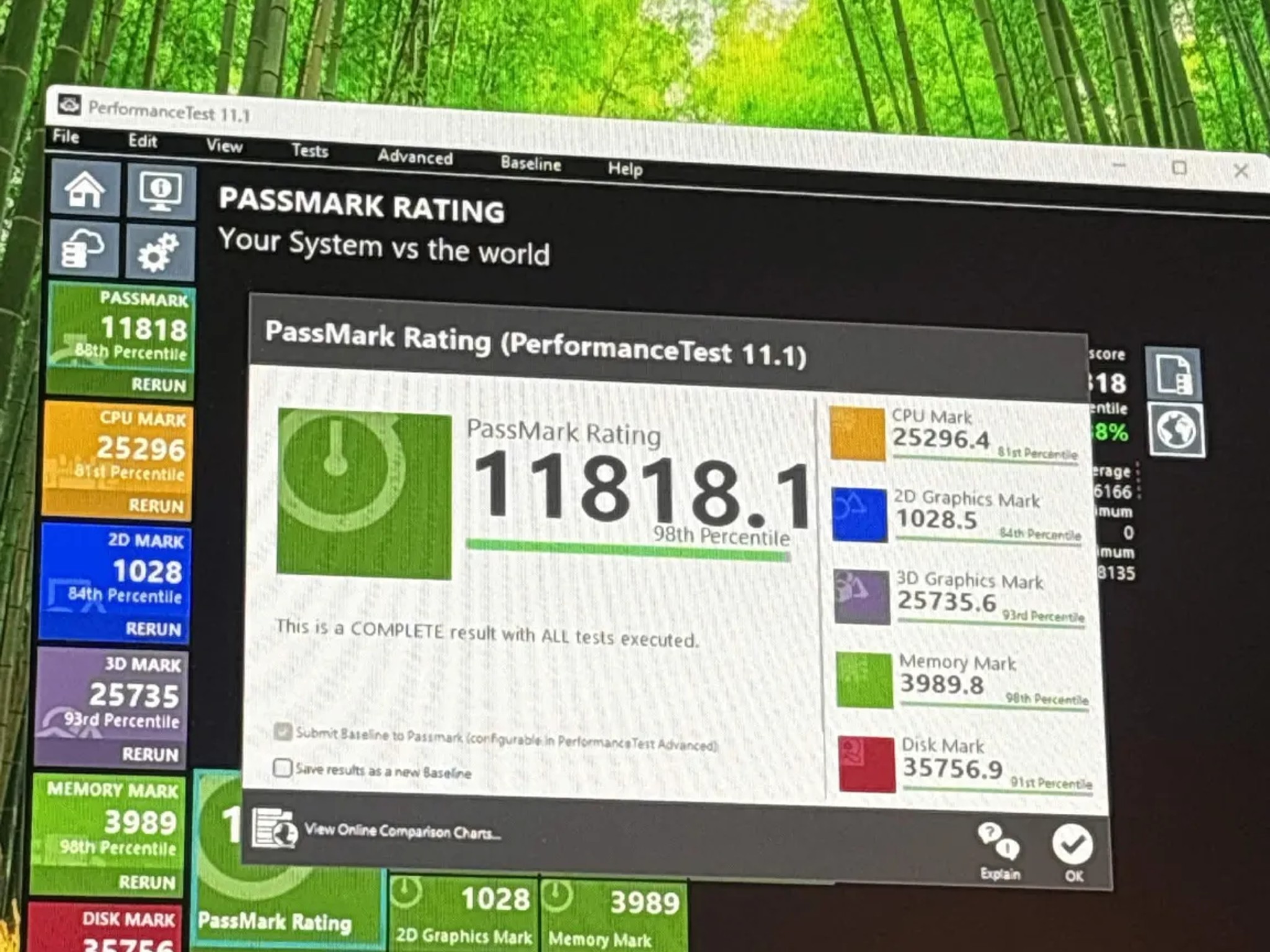Click RERUN under Memory Mark tile

pos(147,882)
